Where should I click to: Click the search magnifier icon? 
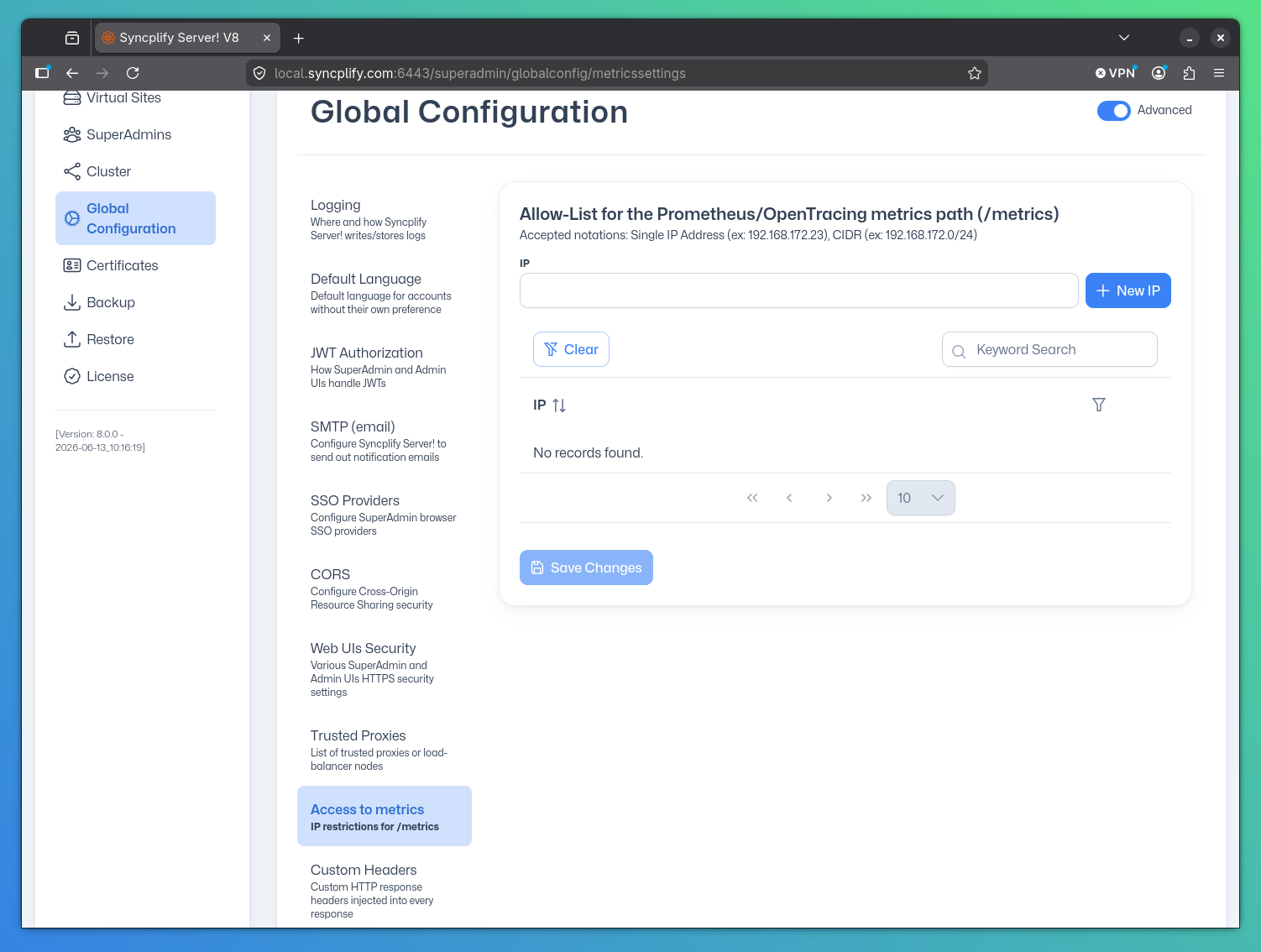pyautogui.click(x=959, y=351)
